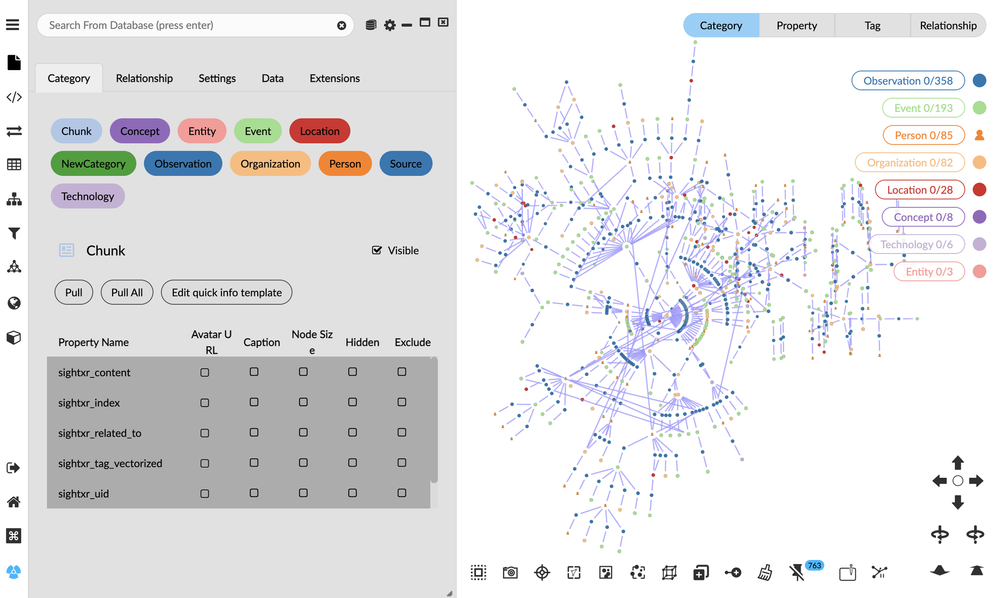Click the paint brush icon in bottom toolbar
The image size is (1000, 598).
764,572
